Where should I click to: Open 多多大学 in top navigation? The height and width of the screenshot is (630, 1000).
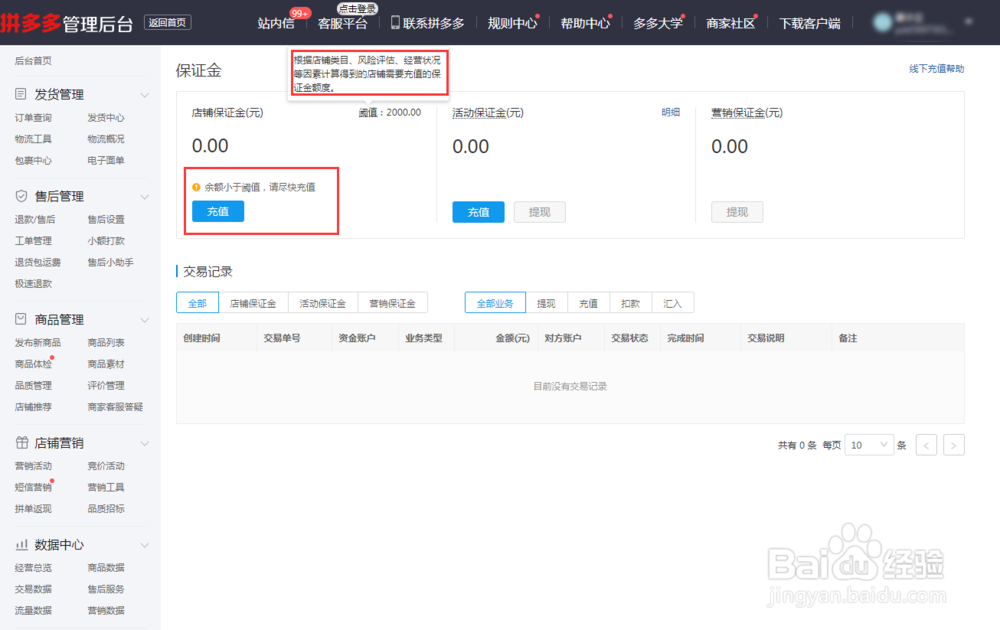[x=658, y=23]
